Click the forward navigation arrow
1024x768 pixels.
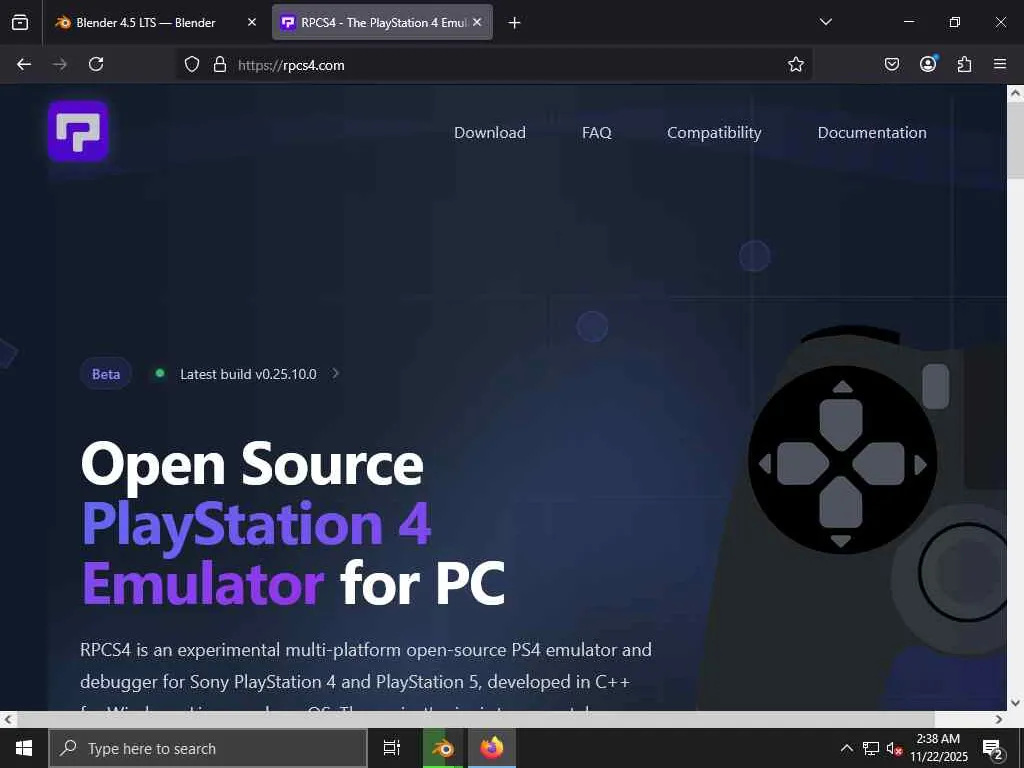59,64
